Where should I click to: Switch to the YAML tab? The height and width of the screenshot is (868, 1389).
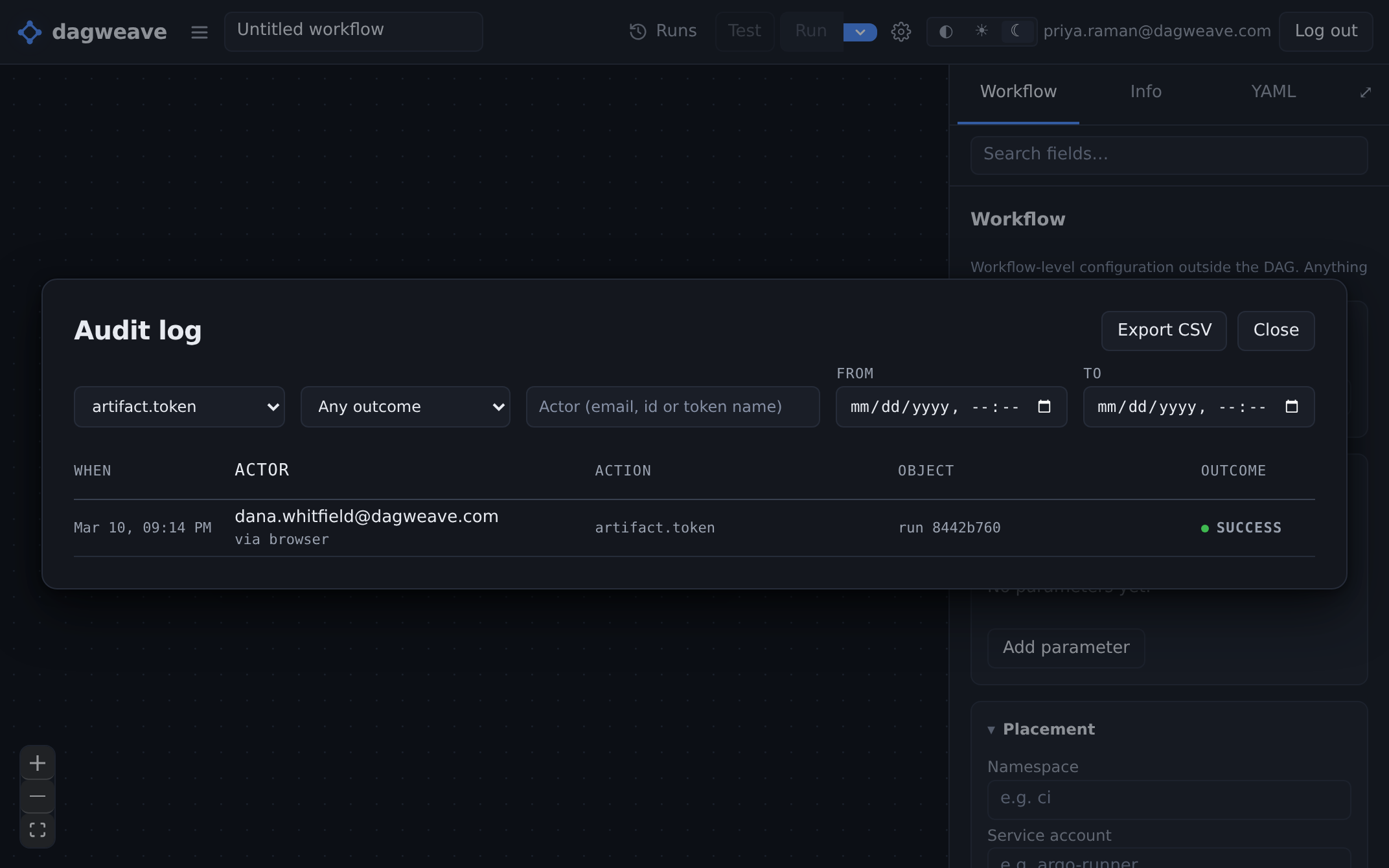point(1274,92)
